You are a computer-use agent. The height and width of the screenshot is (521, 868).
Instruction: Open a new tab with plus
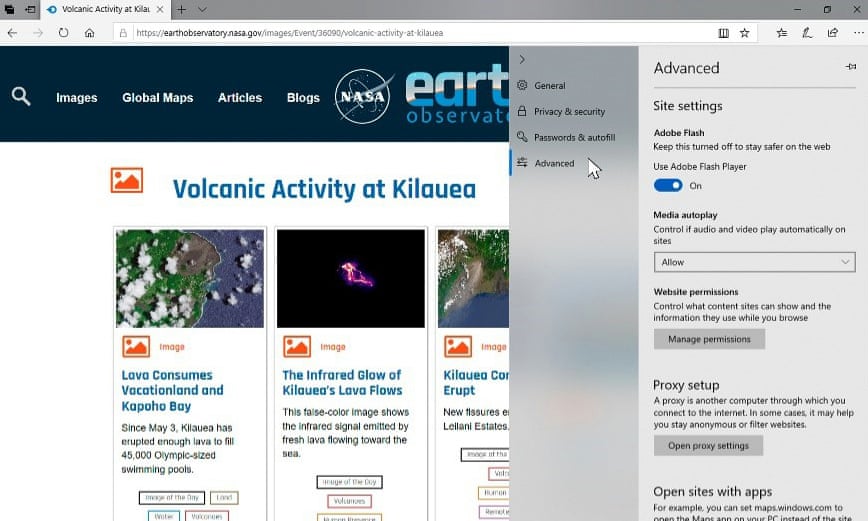pyautogui.click(x=181, y=9)
